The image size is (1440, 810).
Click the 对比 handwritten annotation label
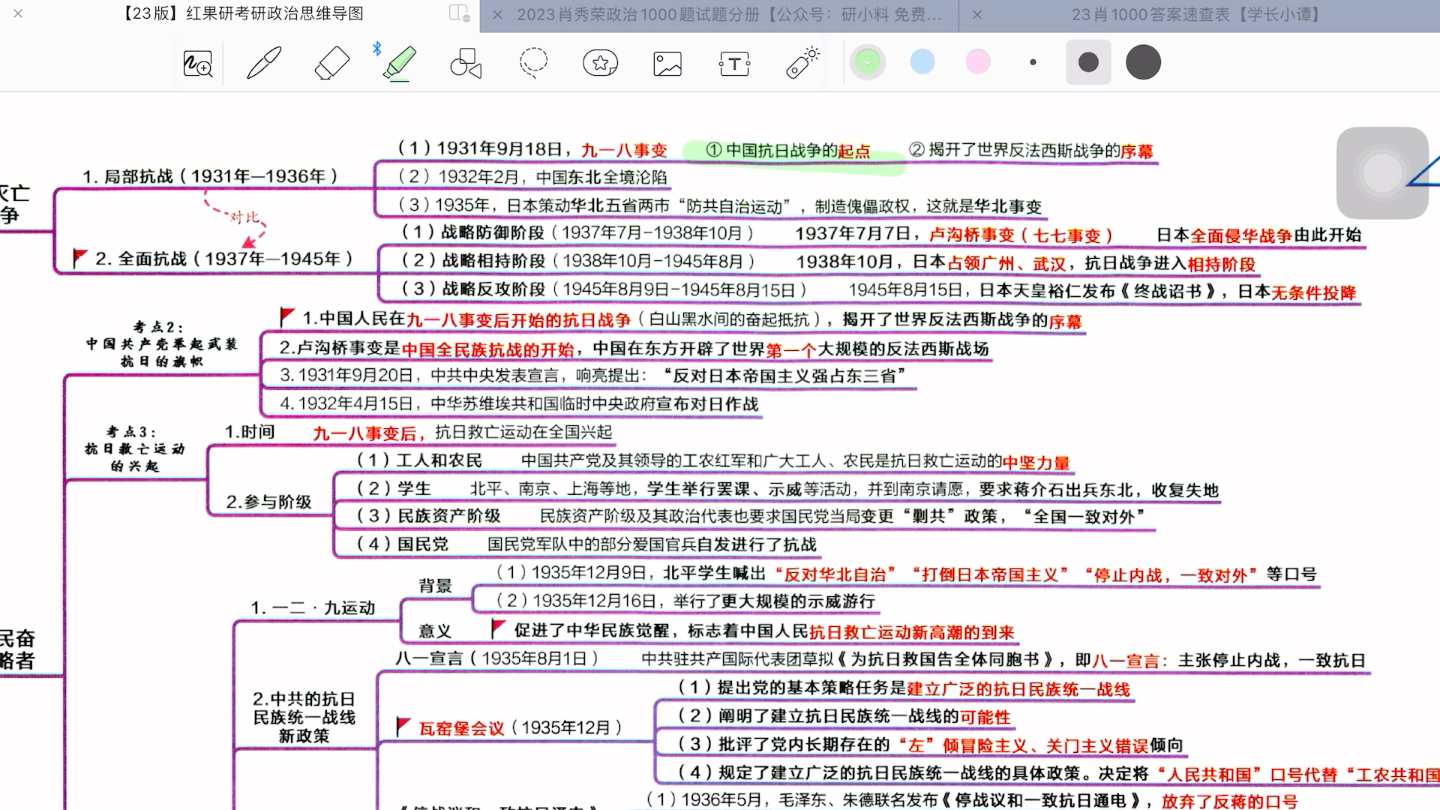point(246,216)
